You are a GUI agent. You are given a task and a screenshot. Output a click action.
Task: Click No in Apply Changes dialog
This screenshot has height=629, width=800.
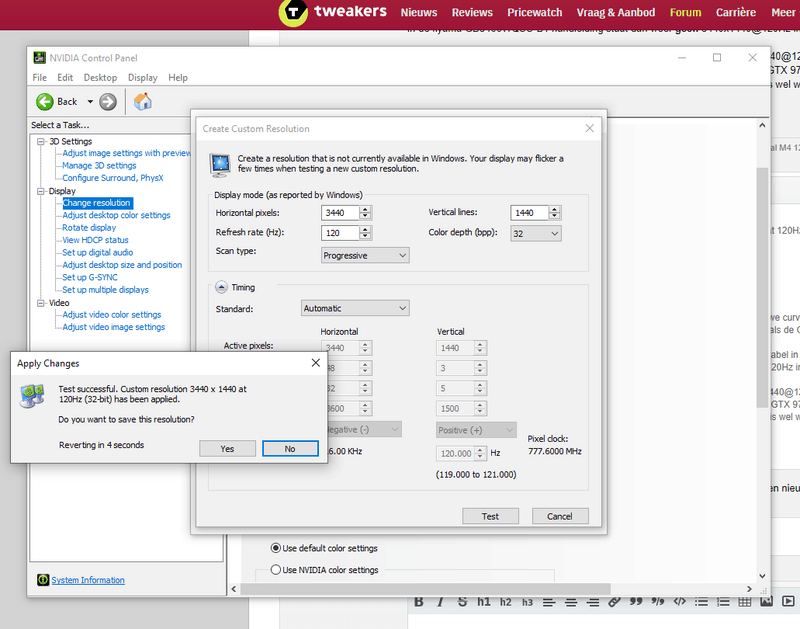[x=290, y=448]
